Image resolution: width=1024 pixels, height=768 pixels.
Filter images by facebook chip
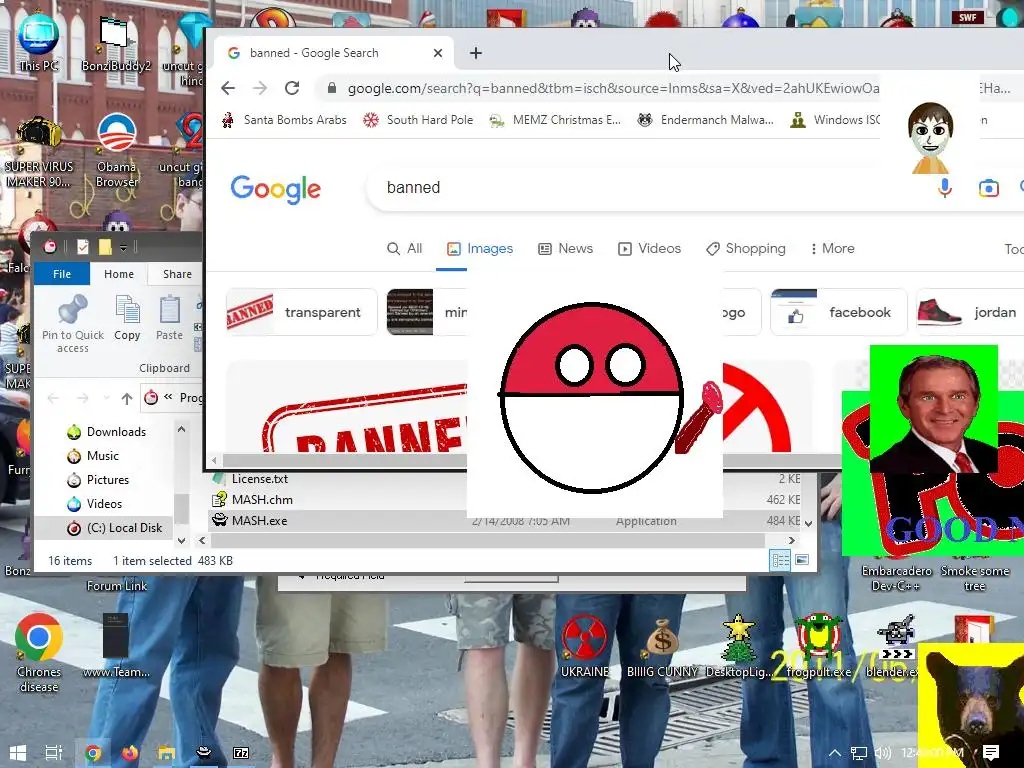(839, 312)
